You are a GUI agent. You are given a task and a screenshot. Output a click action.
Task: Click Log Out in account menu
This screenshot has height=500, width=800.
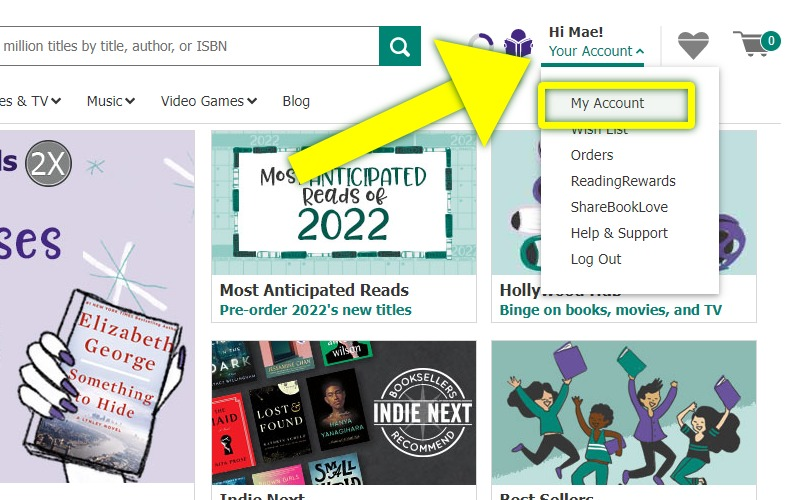[x=596, y=259]
